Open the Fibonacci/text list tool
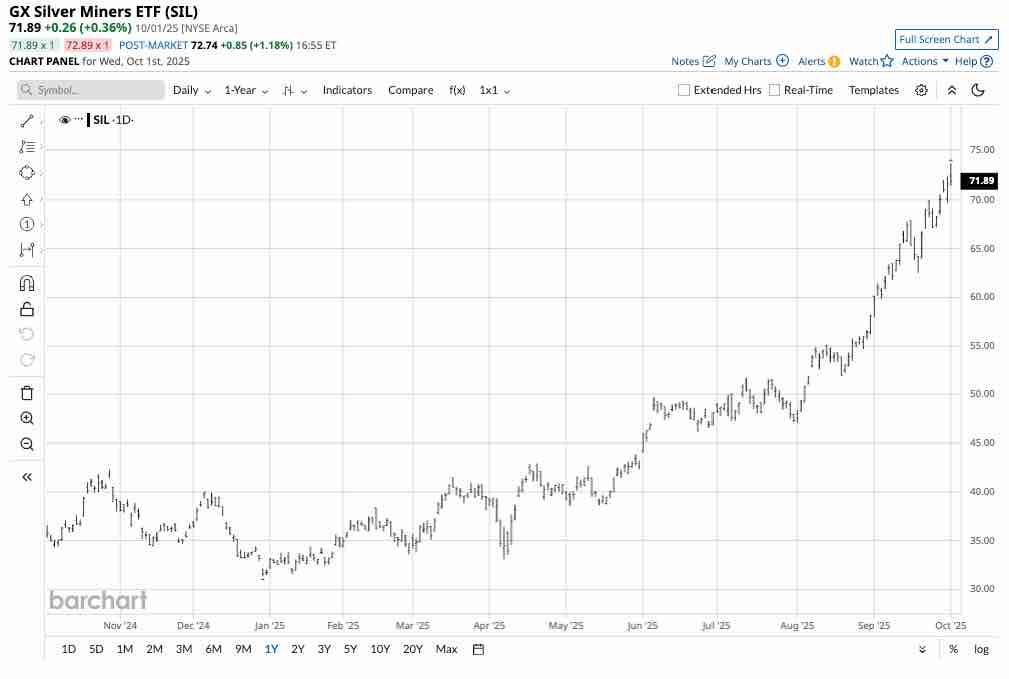Screen dimensions: 1009x679 (27, 147)
